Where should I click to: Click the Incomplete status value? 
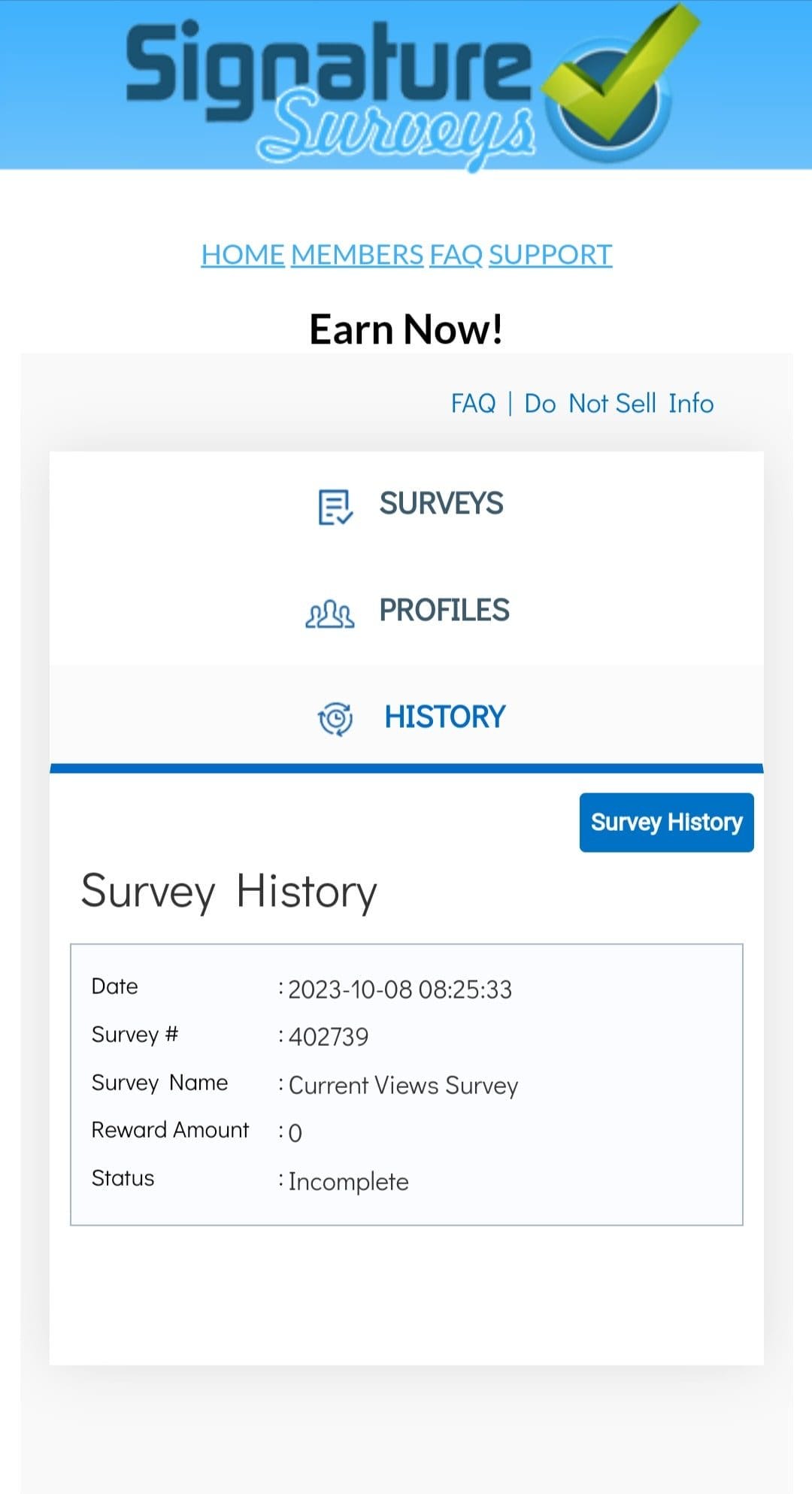pos(348,1182)
